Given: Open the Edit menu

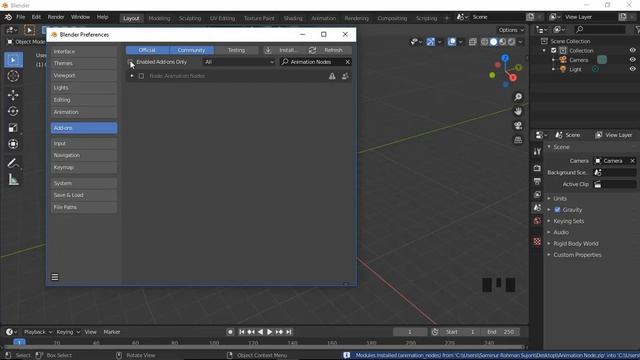Looking at the screenshot, I should click(x=36, y=17).
